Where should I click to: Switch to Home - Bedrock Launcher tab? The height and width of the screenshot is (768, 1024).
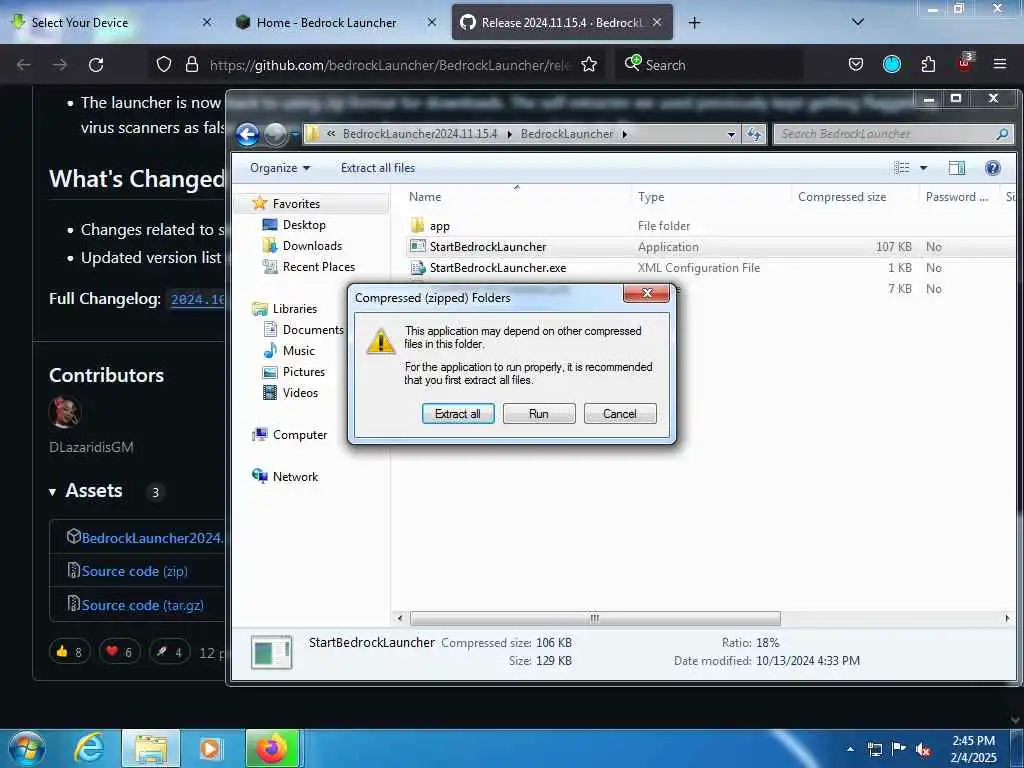[334, 22]
